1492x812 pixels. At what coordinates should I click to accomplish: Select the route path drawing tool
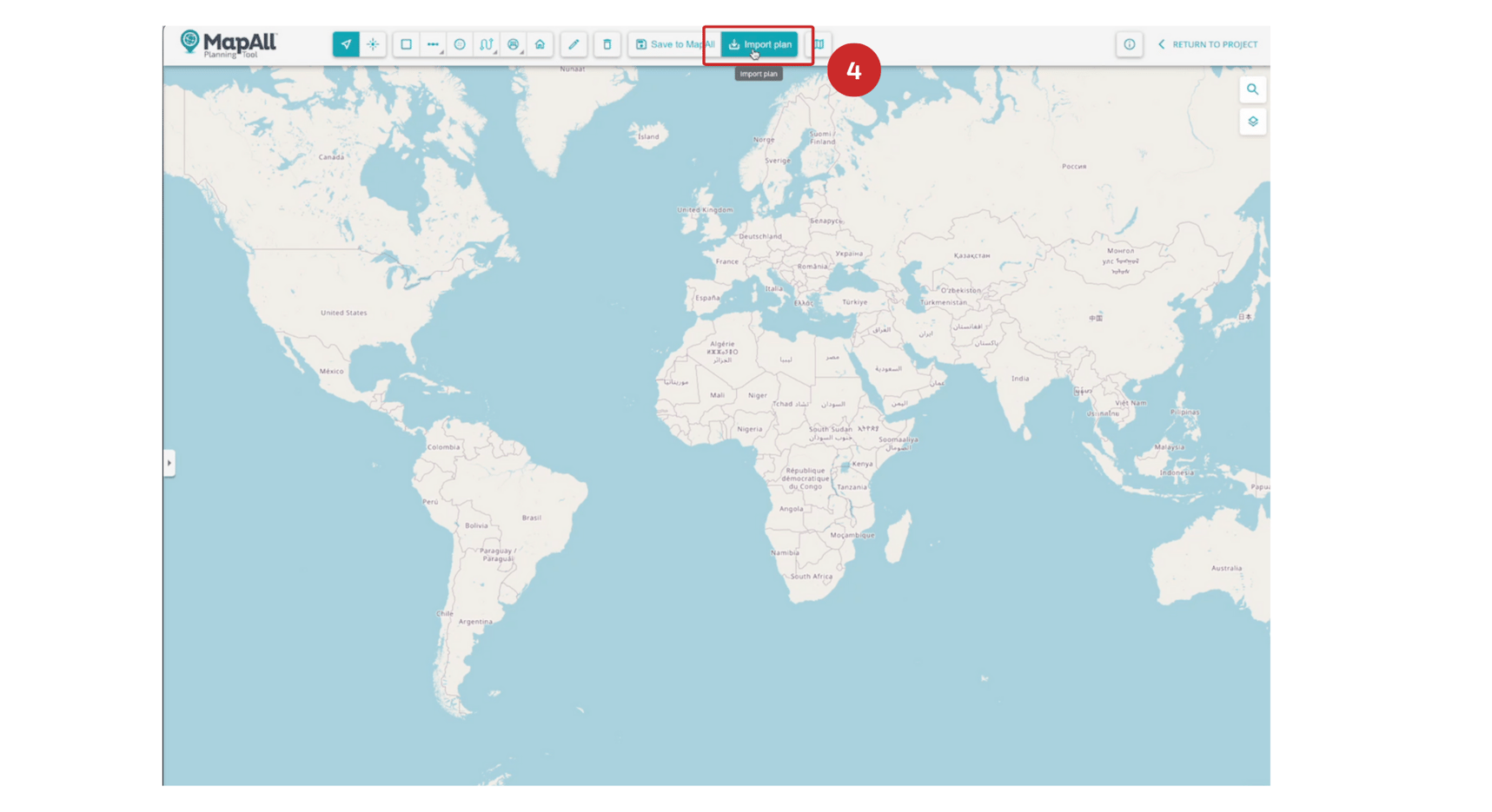coord(487,44)
